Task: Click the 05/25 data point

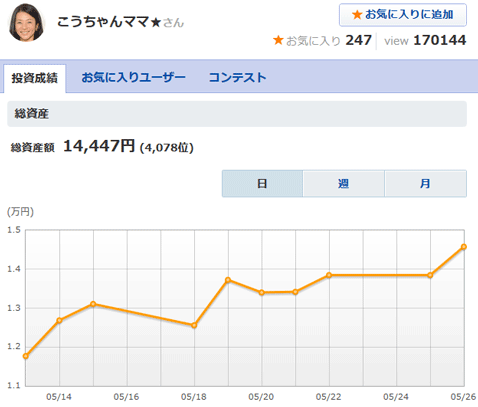Action: [430, 275]
